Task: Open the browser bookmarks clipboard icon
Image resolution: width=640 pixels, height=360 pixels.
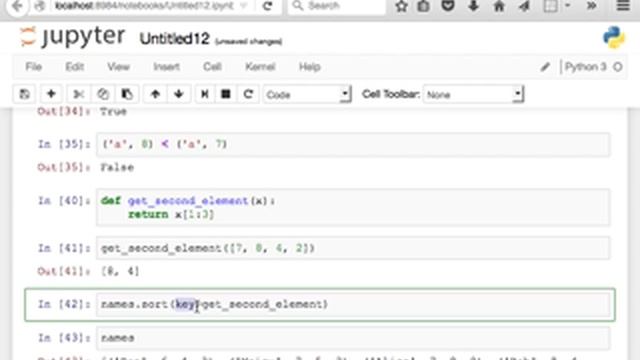Action: click(x=424, y=6)
